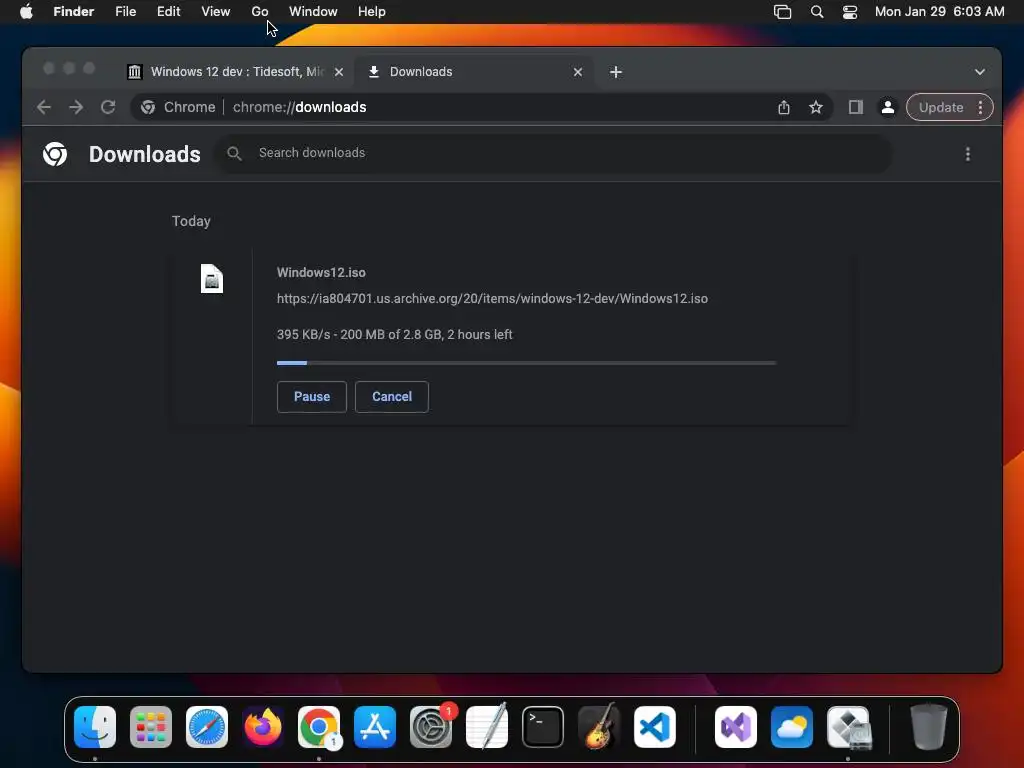Close the Windows 12 dev tab
Screen dimensions: 1024x768
(x=338, y=72)
